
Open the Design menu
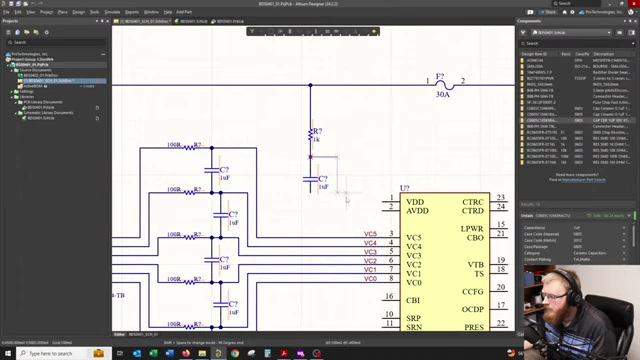(78, 12)
